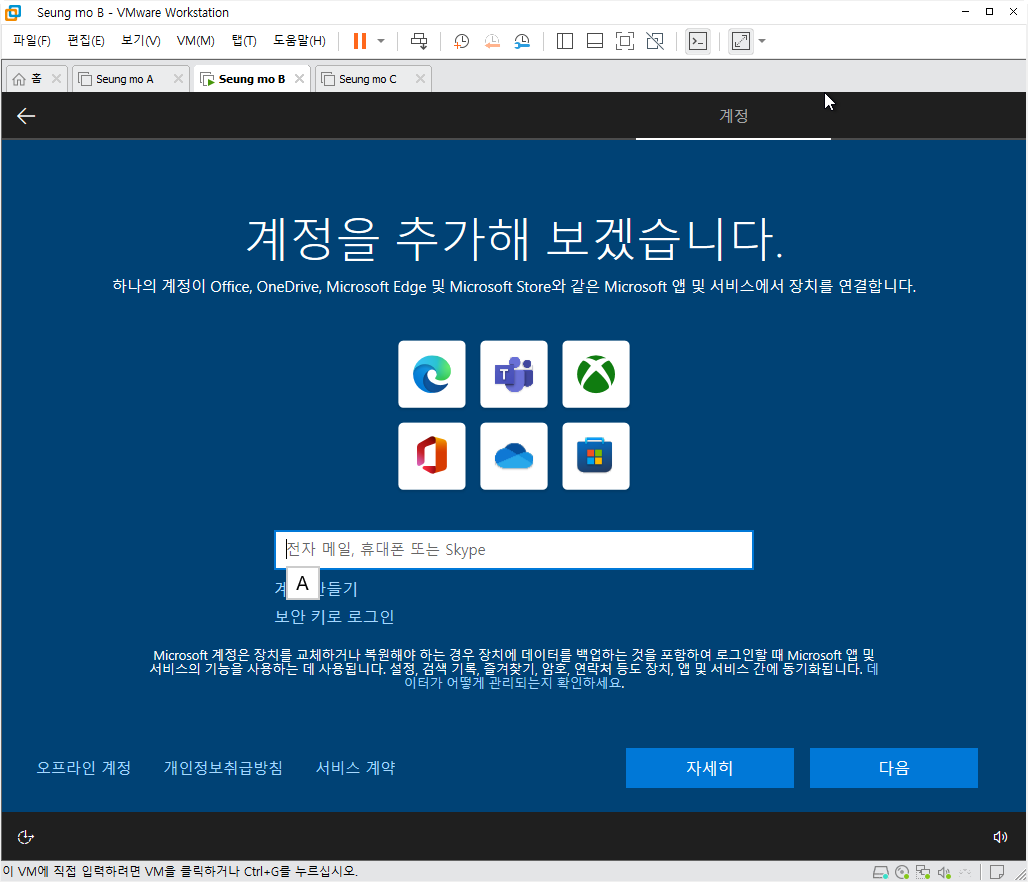Image resolution: width=1028 pixels, height=882 pixels.
Task: Take a snapshot of the VM
Action: (462, 41)
